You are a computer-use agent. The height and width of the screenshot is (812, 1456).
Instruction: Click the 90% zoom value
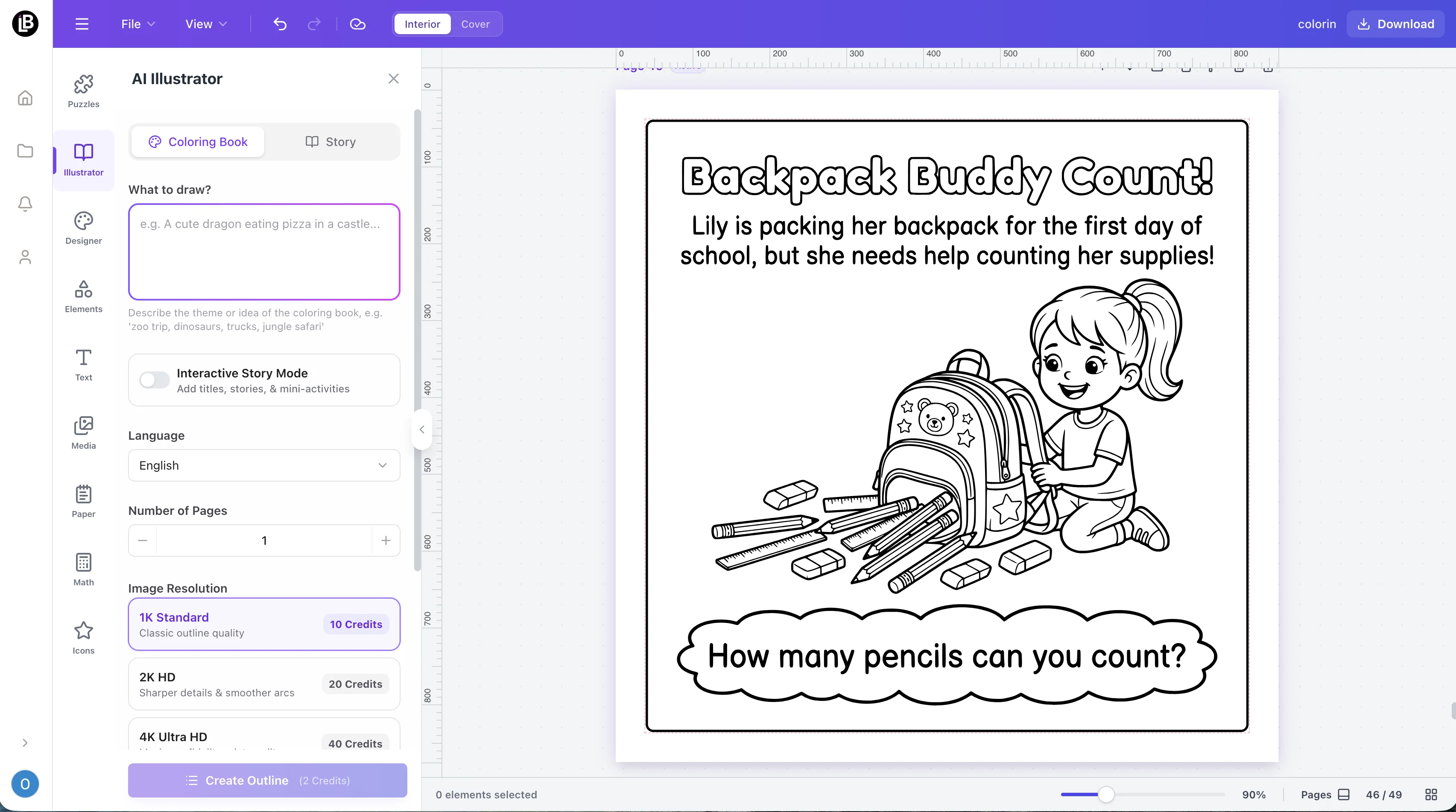(x=1254, y=794)
